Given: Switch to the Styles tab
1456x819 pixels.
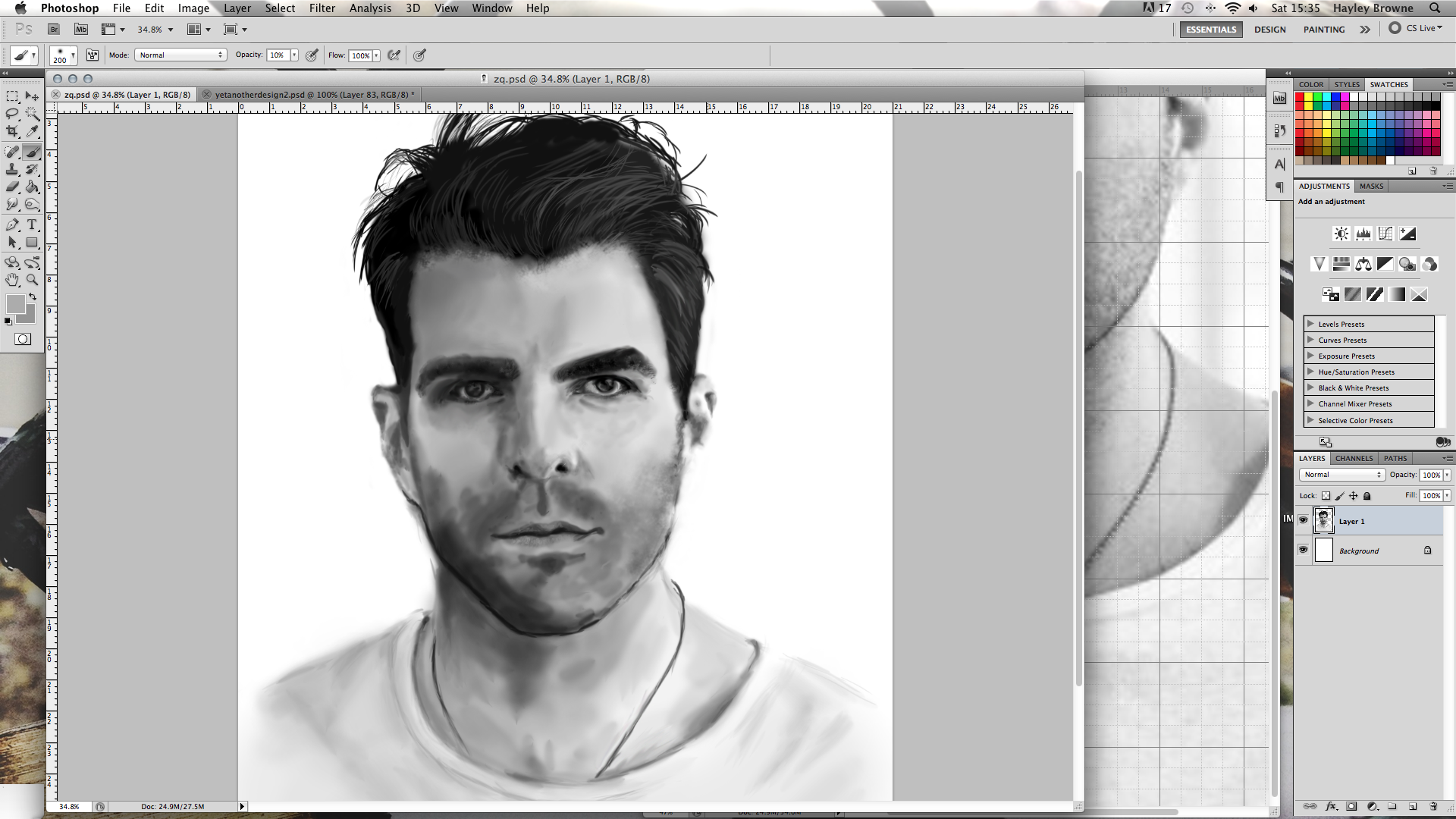Looking at the screenshot, I should click(x=1347, y=84).
